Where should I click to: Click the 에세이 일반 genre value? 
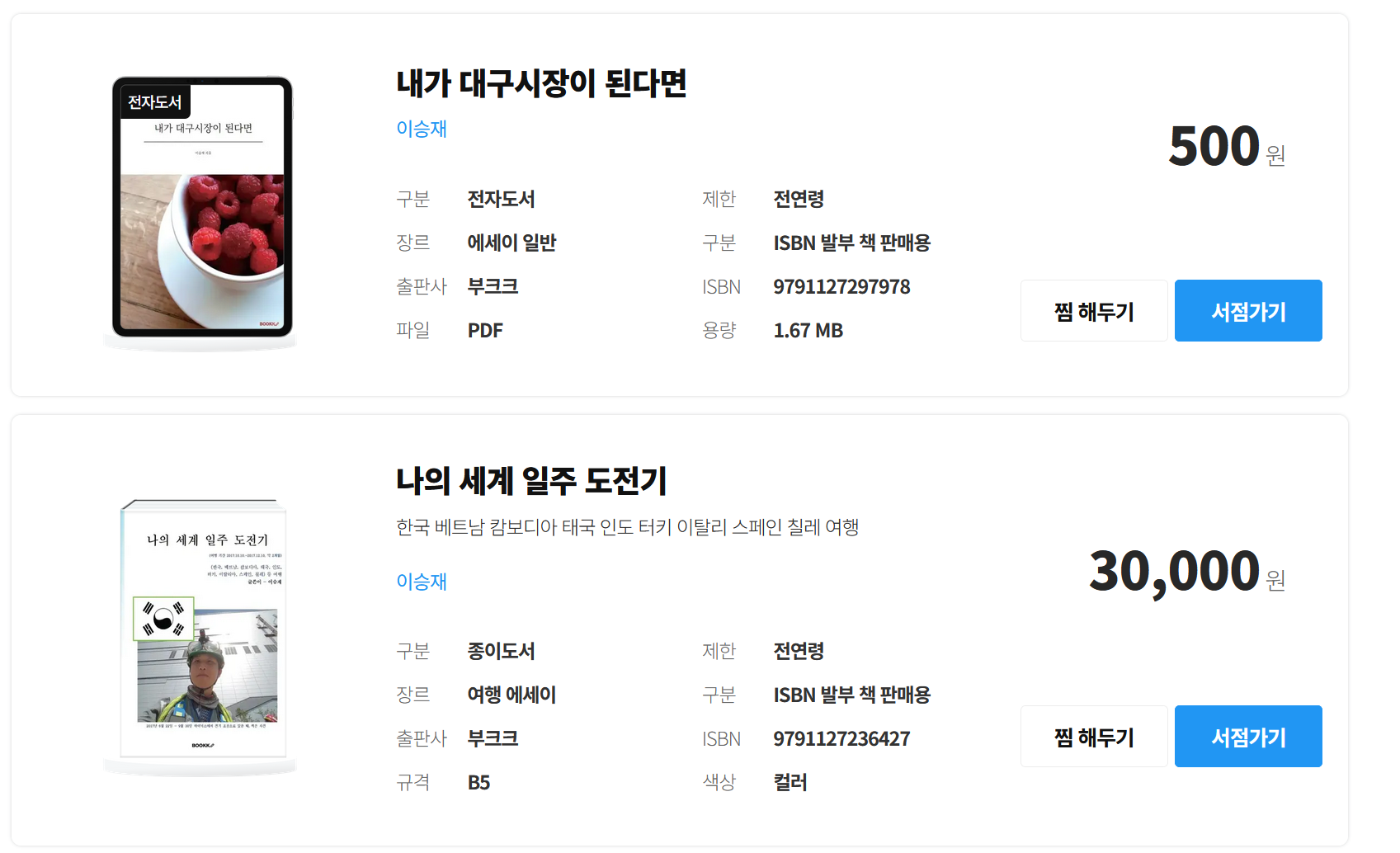click(511, 243)
